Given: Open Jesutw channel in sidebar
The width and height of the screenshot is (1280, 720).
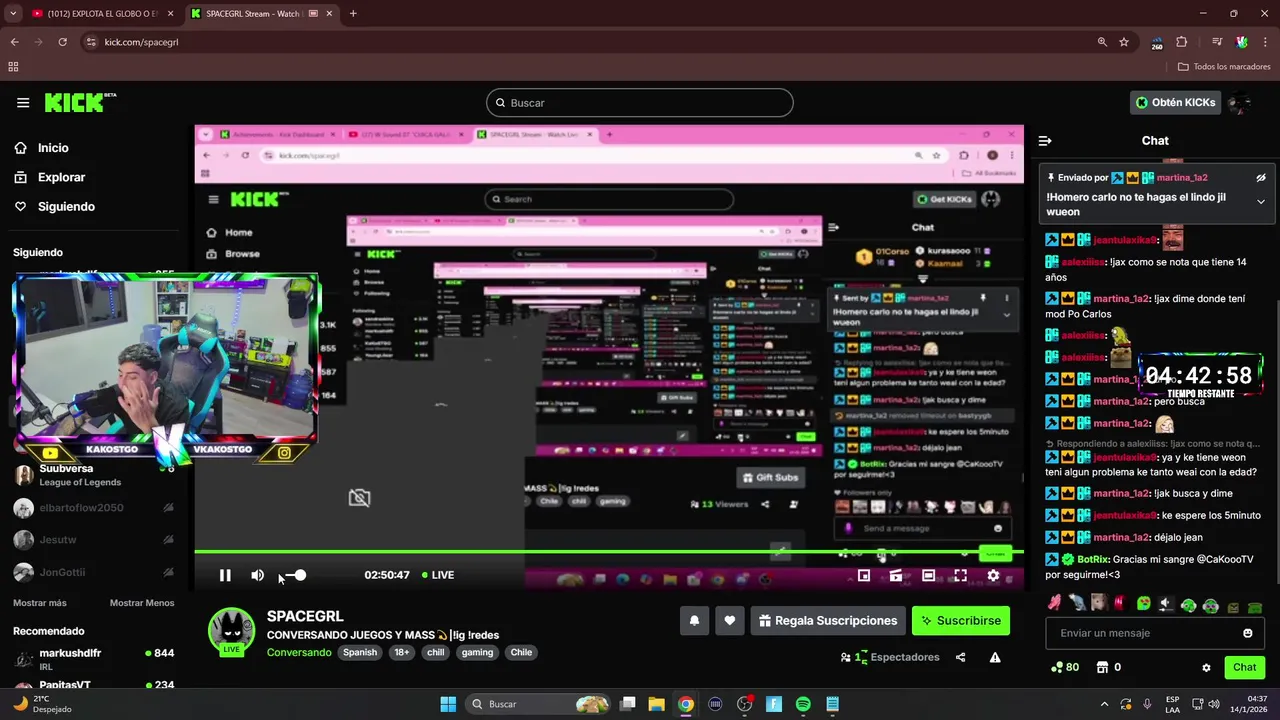Looking at the screenshot, I should pos(95,540).
